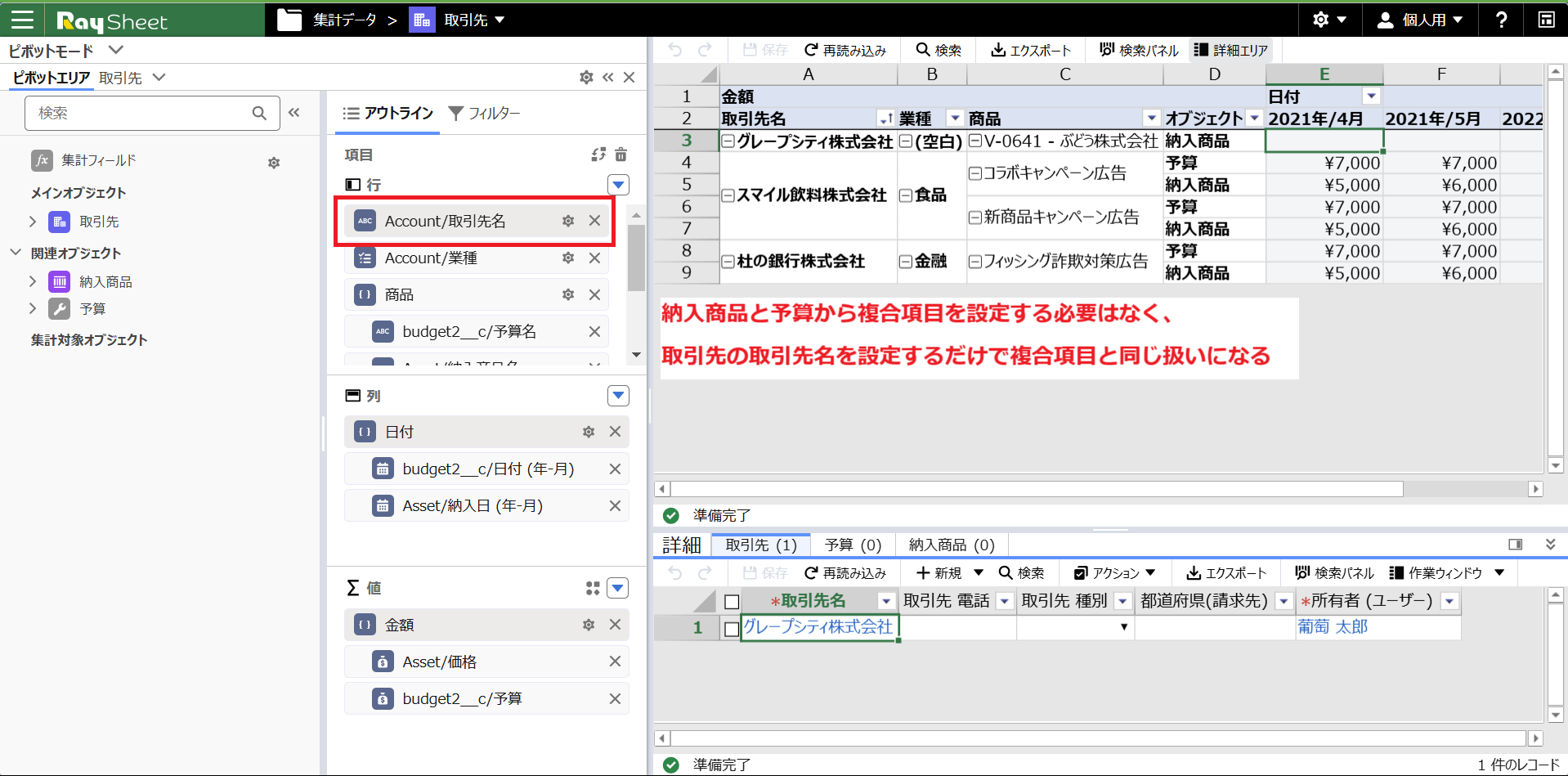Viewport: 1568px width, 776px height.
Task: Click the grid layout icon in 値 section
Action: point(593,588)
